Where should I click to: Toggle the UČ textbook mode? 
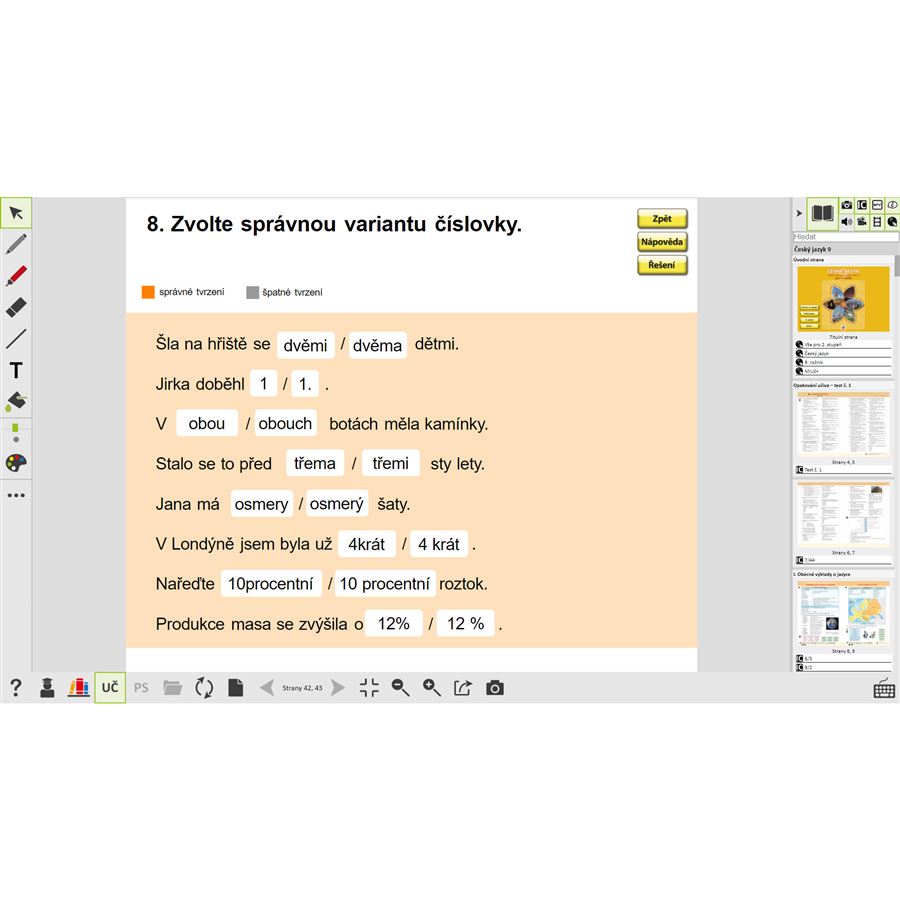(x=110, y=688)
